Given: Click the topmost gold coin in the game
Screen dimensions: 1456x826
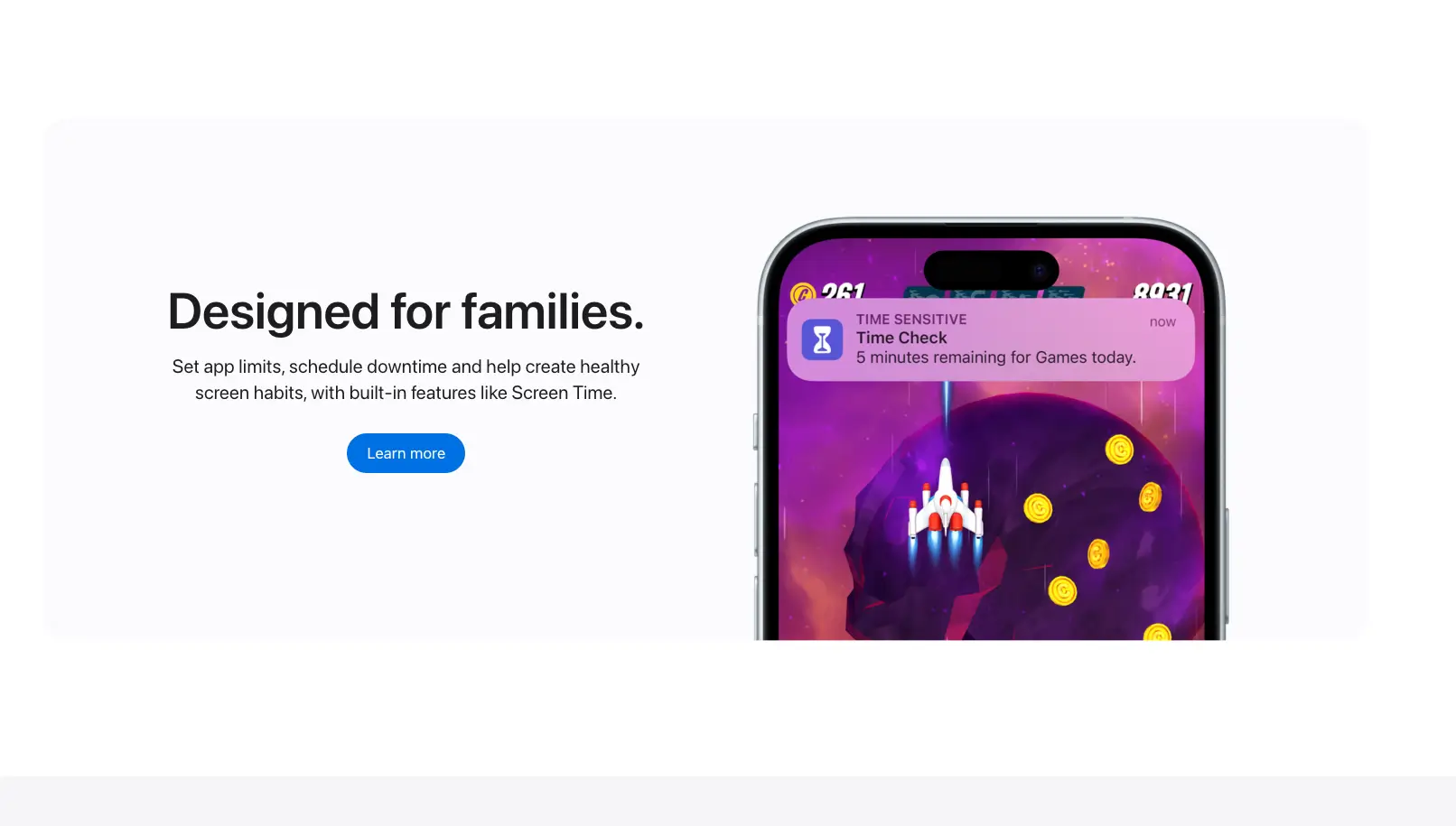Looking at the screenshot, I should [x=1119, y=449].
